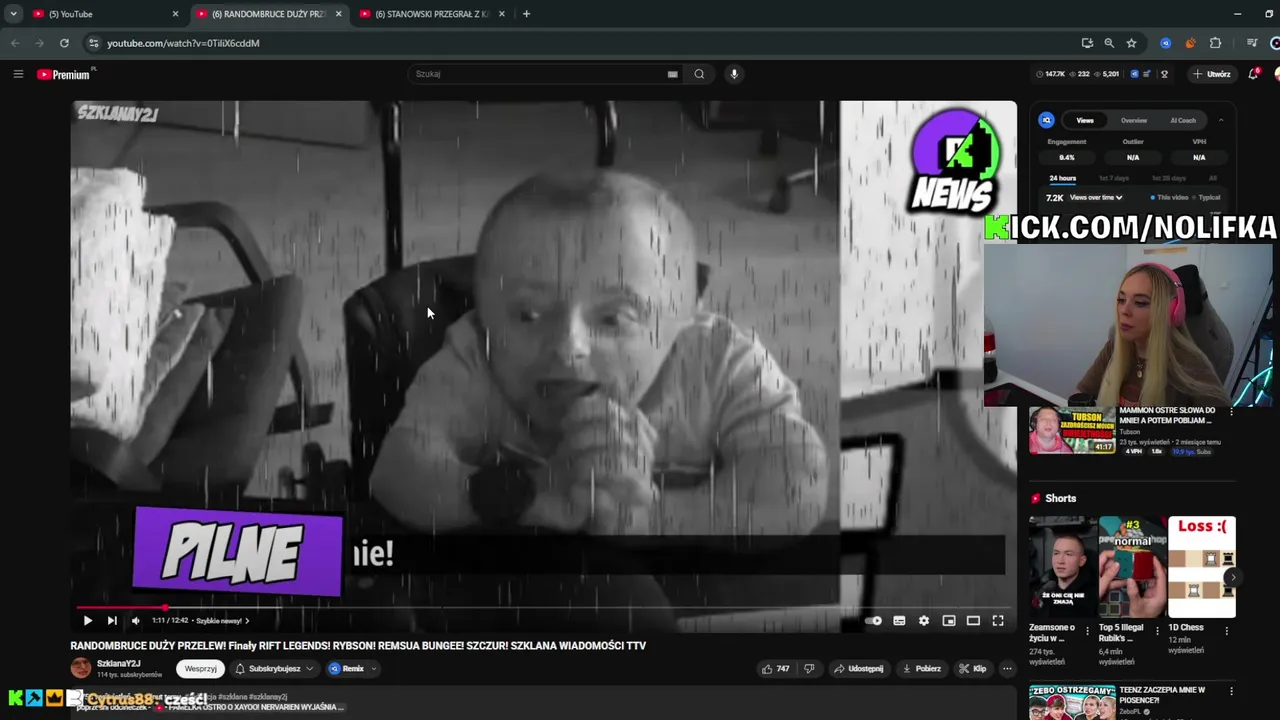Play the video

tap(87, 621)
